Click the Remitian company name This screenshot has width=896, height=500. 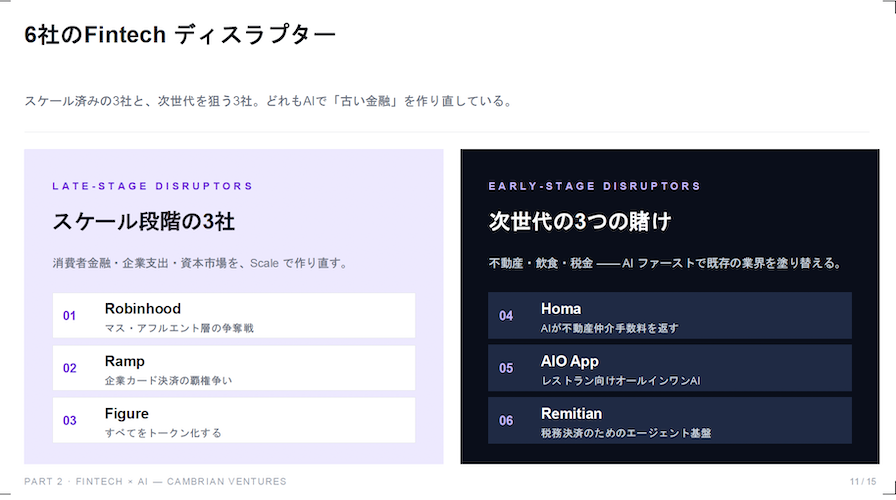click(571, 414)
